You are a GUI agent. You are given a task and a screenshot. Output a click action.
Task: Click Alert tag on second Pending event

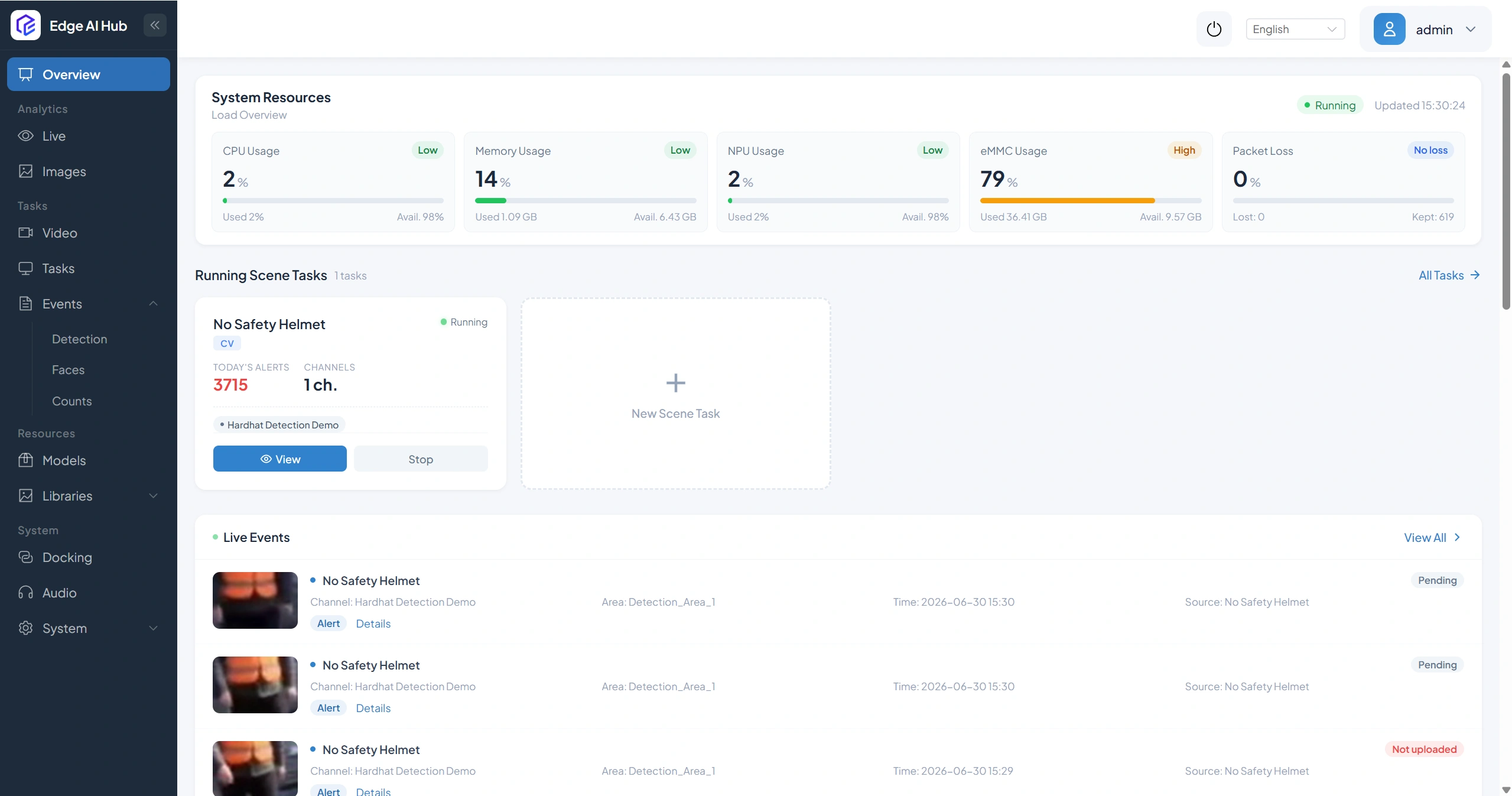(329, 708)
